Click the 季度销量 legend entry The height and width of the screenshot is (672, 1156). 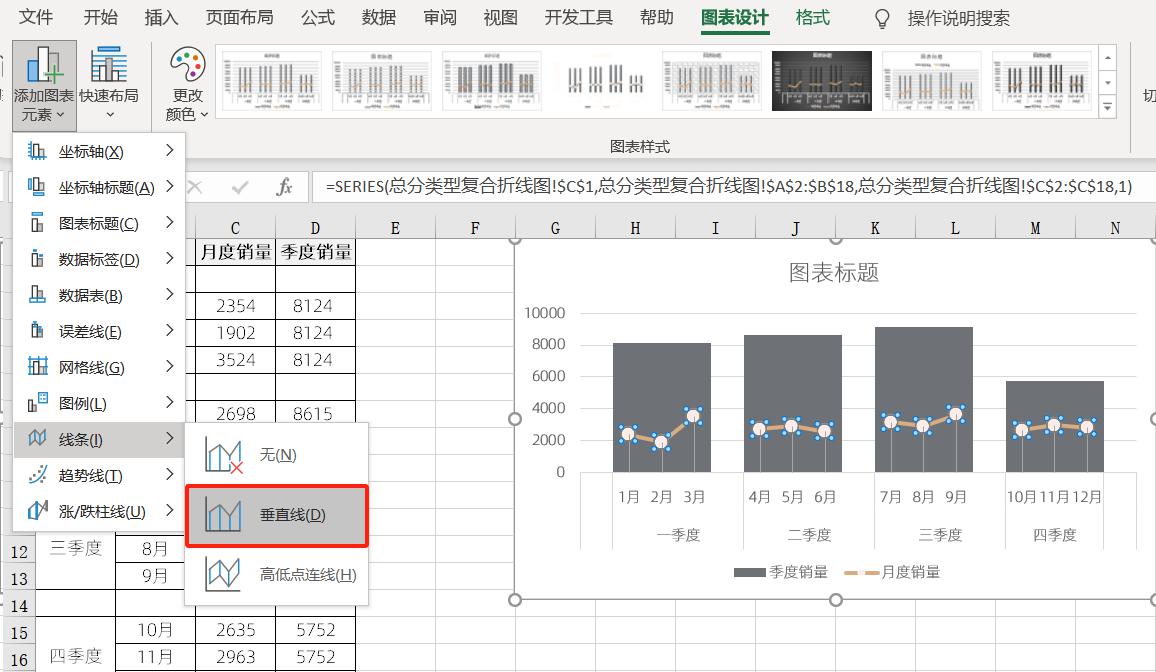tap(781, 572)
